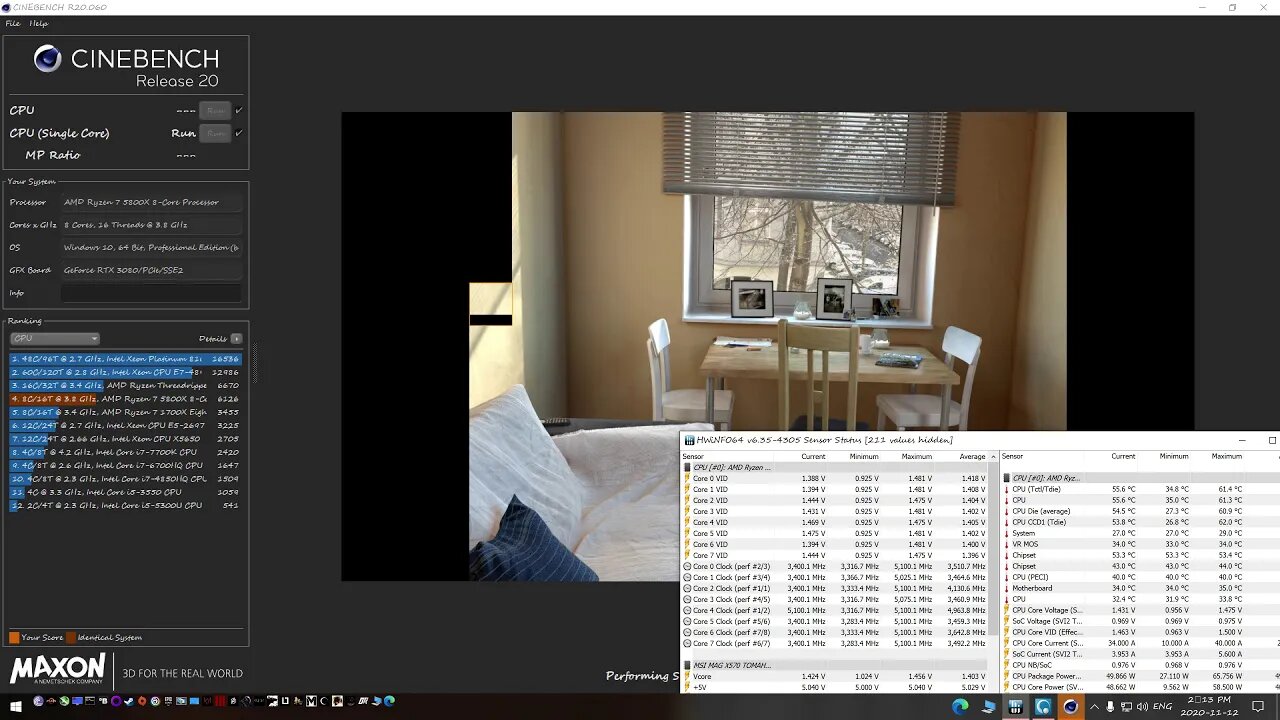
Task: Select ranking row 8 Intel Core i7-7700K
Action: pos(125,452)
